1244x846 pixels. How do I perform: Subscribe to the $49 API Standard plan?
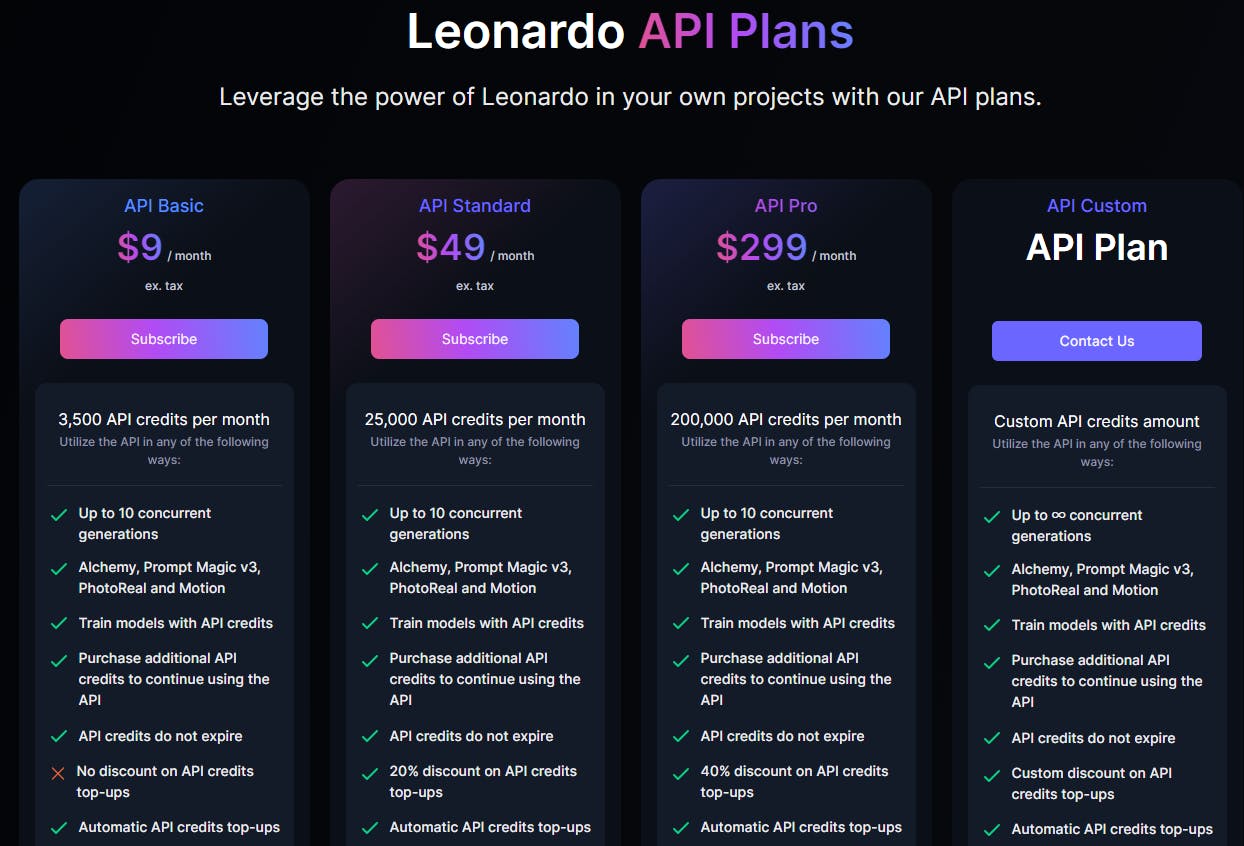point(475,339)
